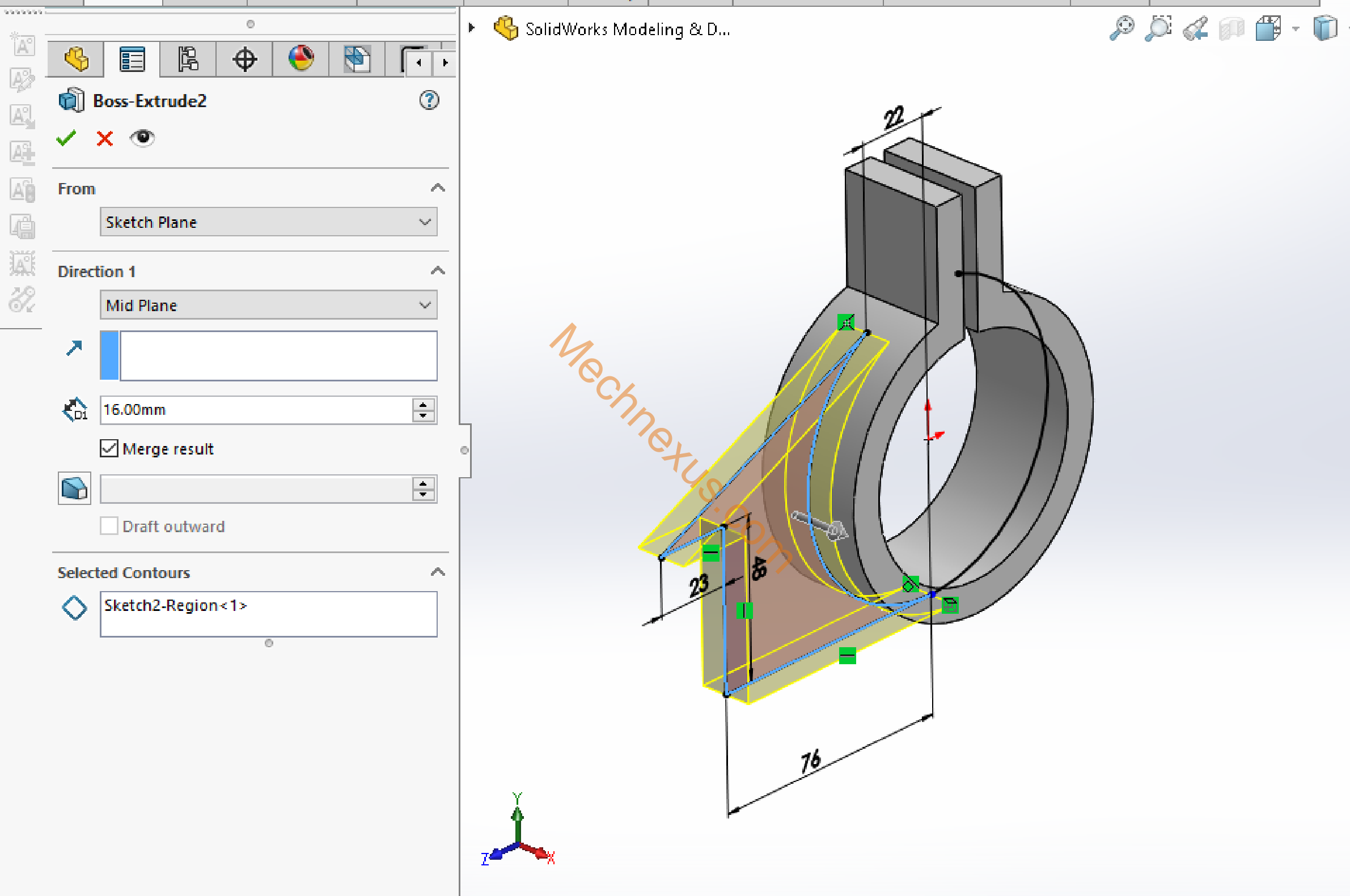
Task: Switch to the PropertyManager tab
Action: point(132,60)
